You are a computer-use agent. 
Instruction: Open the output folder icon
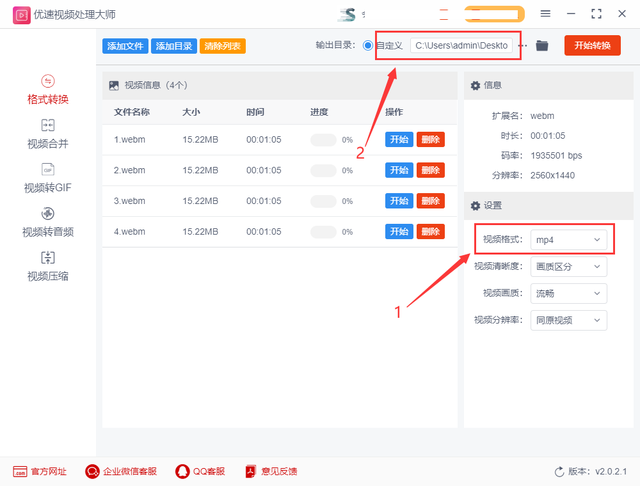(x=542, y=45)
